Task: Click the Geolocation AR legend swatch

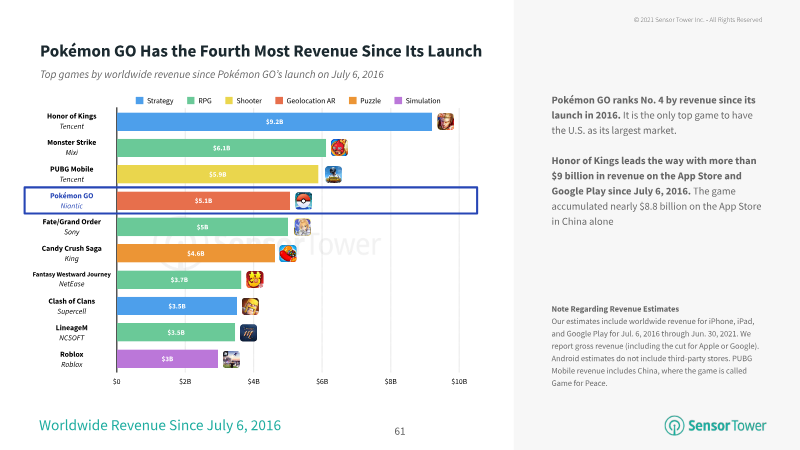Action: tap(279, 101)
